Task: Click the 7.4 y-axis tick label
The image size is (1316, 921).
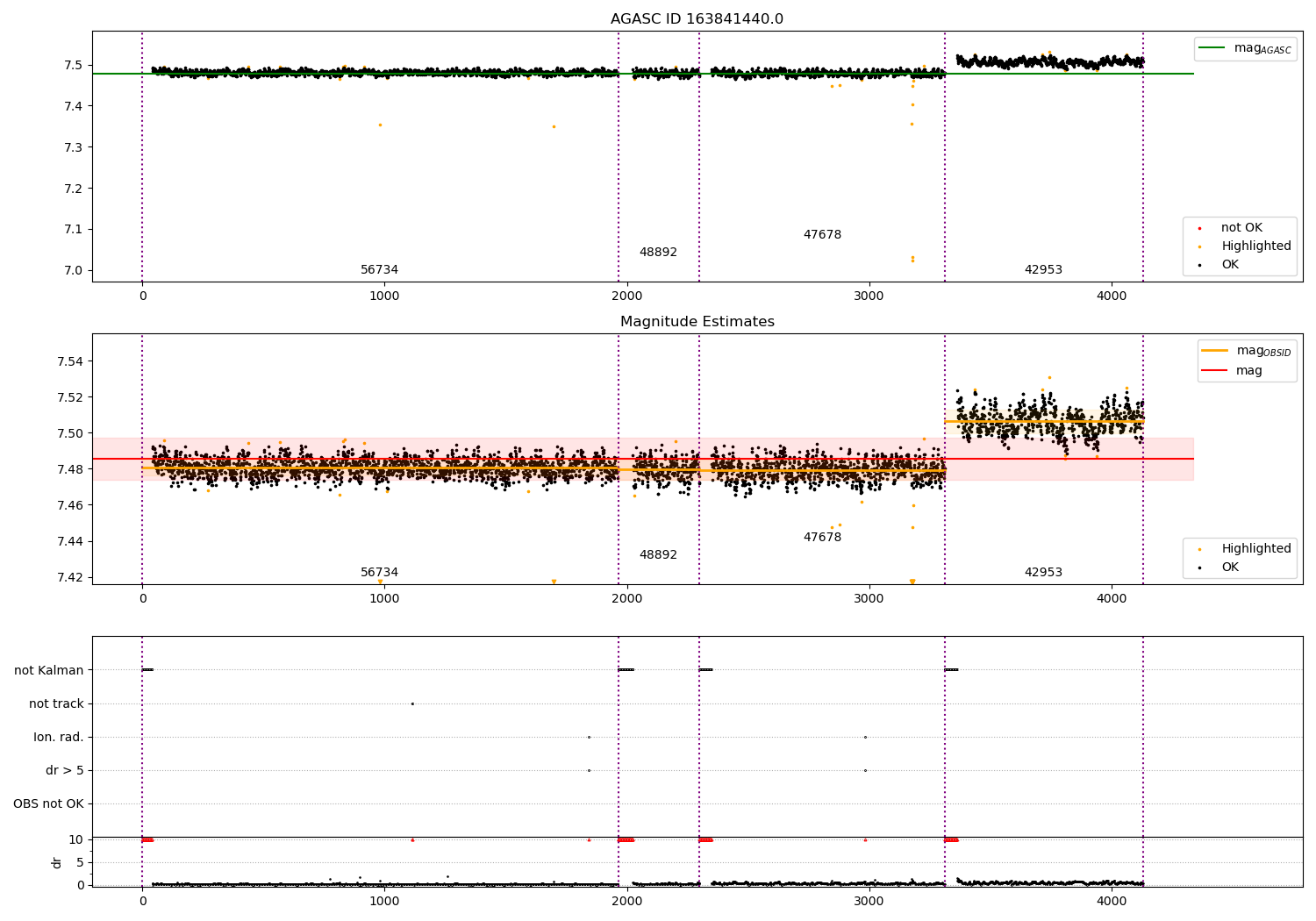Action: point(73,107)
